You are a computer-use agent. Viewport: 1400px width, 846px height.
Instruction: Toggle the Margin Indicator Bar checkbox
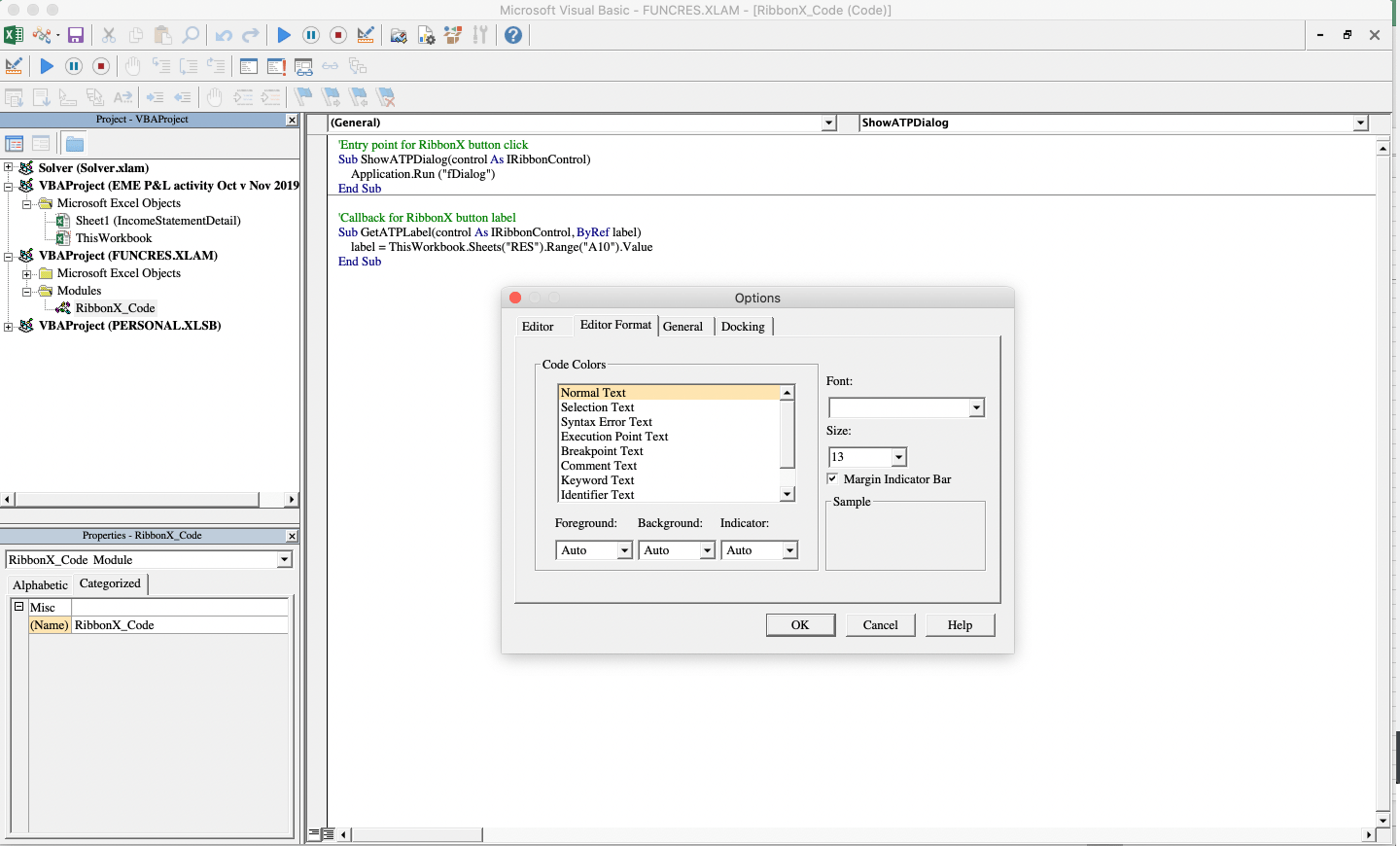pos(832,478)
